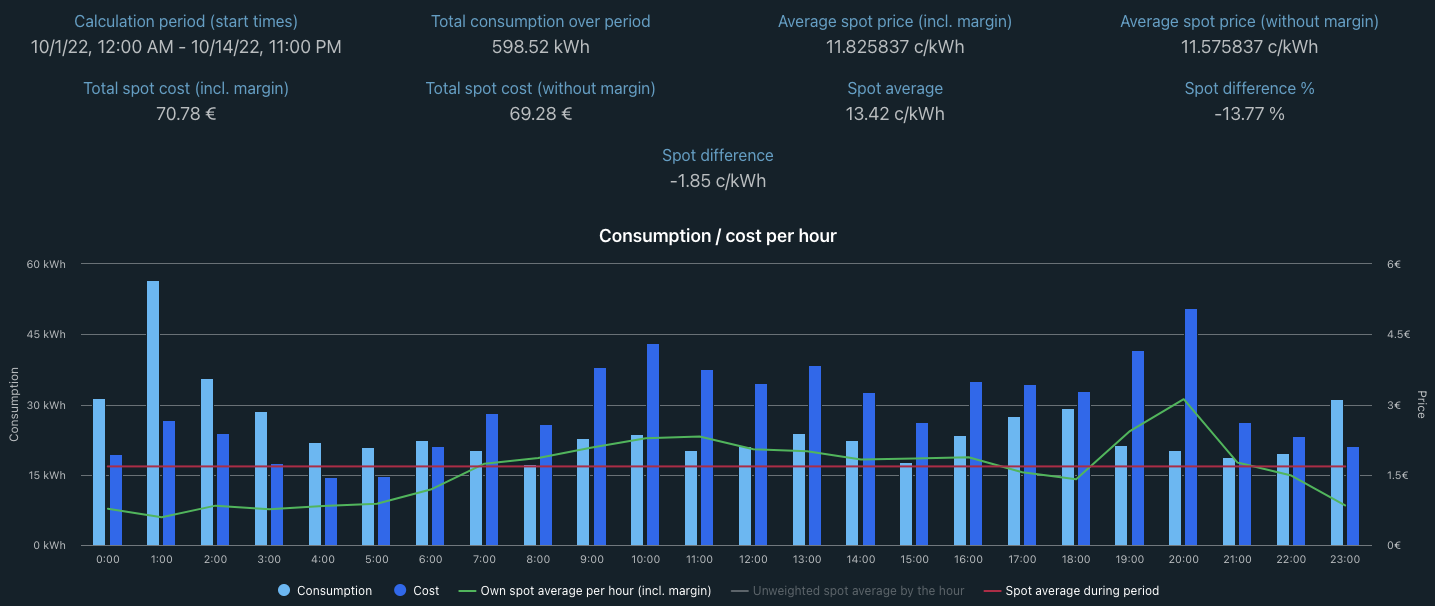Click the 'Consumption / cost per hour' chart title
This screenshot has width=1435, height=606.
[x=717, y=236]
